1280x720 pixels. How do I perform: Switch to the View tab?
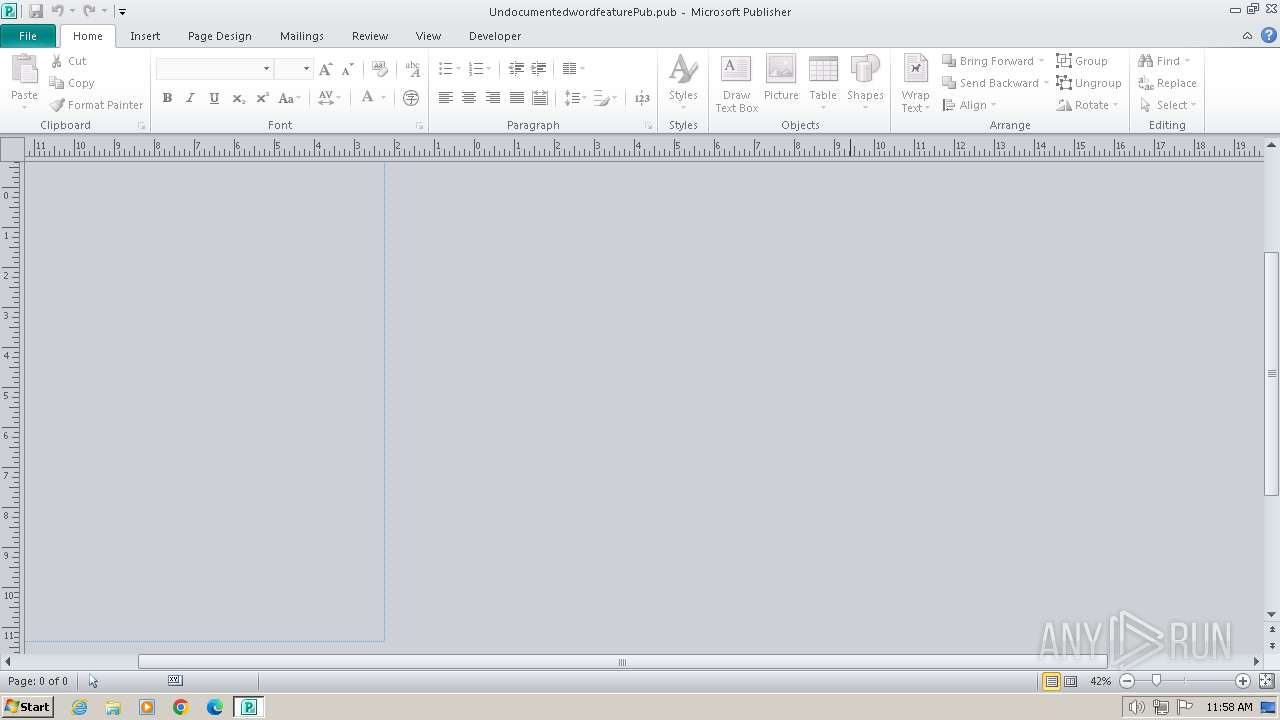(x=428, y=36)
